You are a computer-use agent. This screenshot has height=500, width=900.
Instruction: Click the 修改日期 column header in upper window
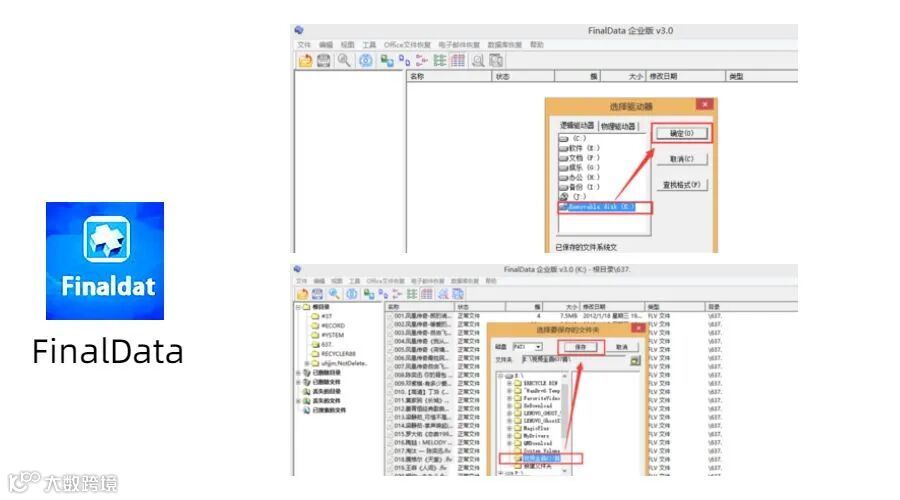686,76
